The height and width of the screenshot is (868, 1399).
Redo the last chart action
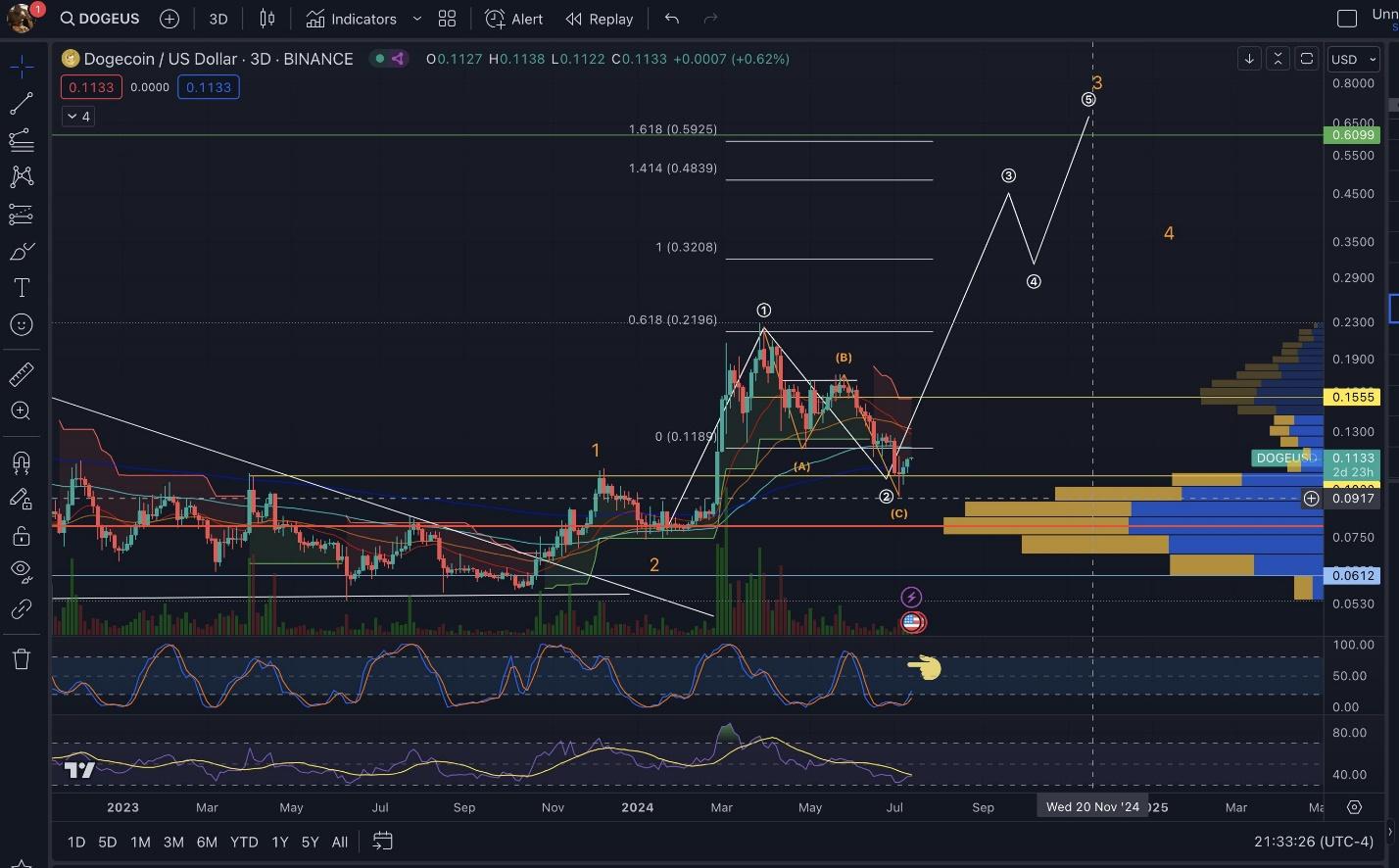point(711,19)
